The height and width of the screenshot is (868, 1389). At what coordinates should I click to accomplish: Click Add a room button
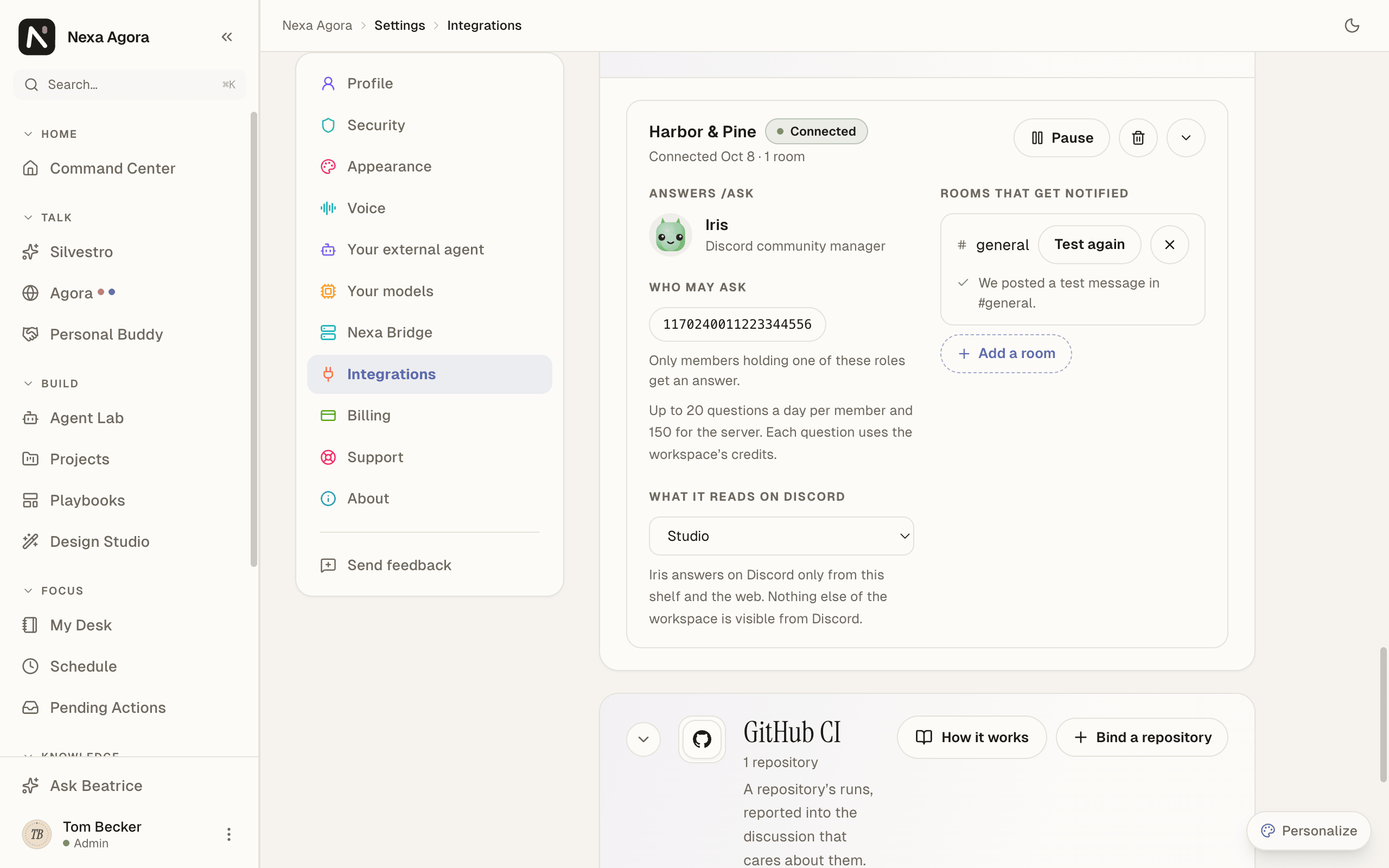[x=1005, y=354]
